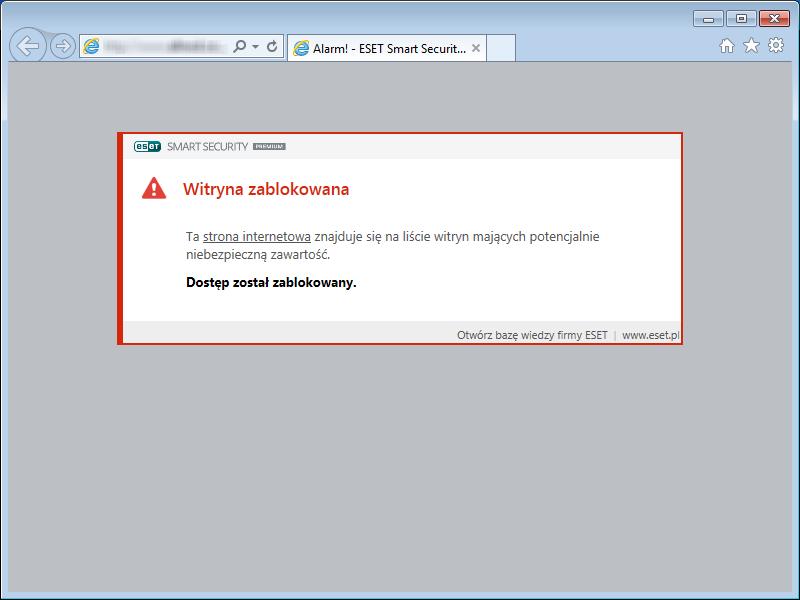Maximize the browser window
This screenshot has width=800, height=600.
point(741,19)
